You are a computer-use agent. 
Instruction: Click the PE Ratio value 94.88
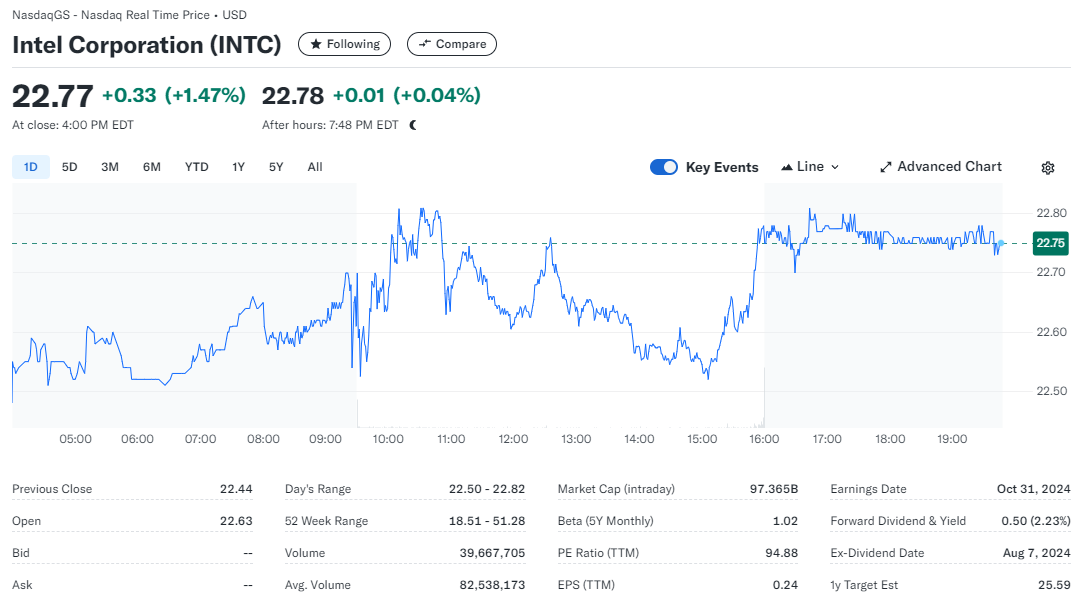click(782, 553)
